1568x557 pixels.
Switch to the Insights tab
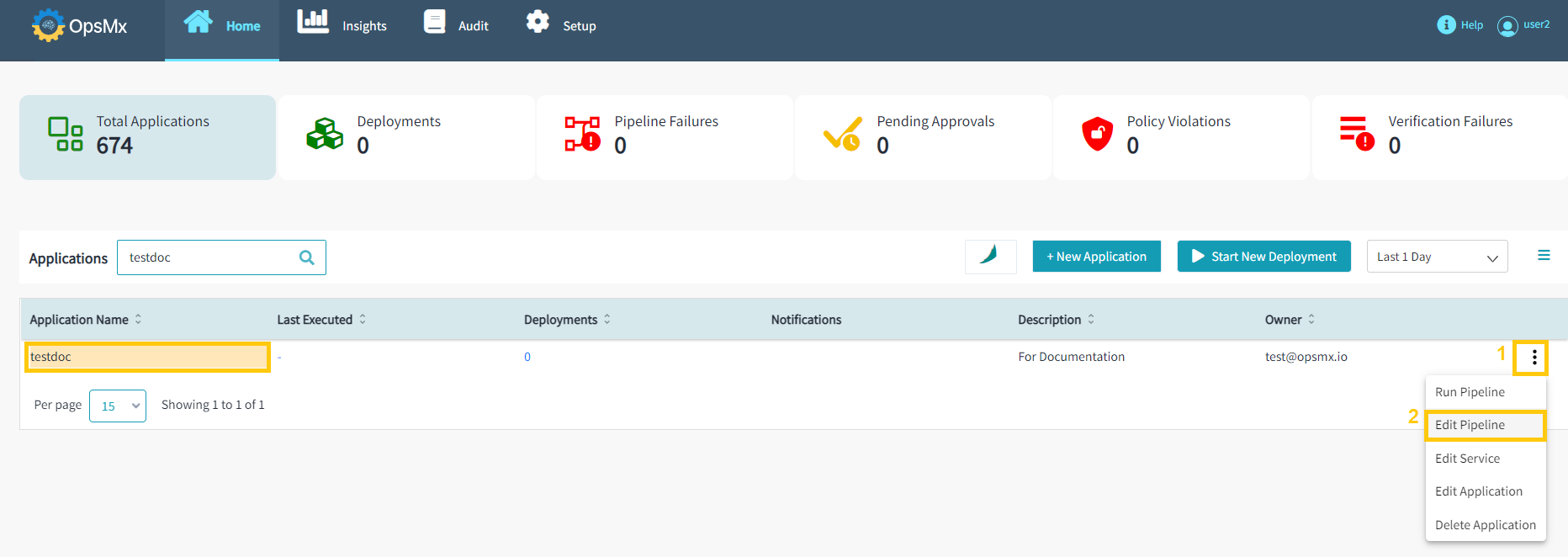pyautogui.click(x=342, y=26)
